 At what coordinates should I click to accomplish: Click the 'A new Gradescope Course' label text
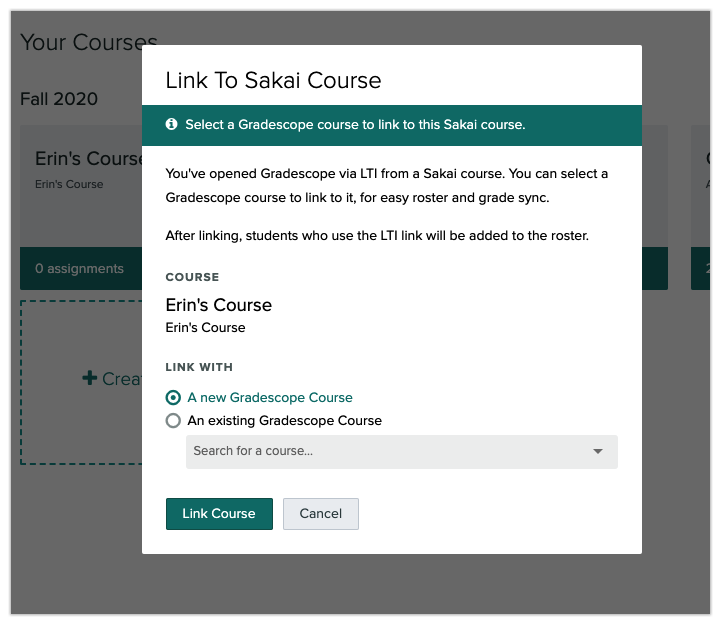point(270,398)
